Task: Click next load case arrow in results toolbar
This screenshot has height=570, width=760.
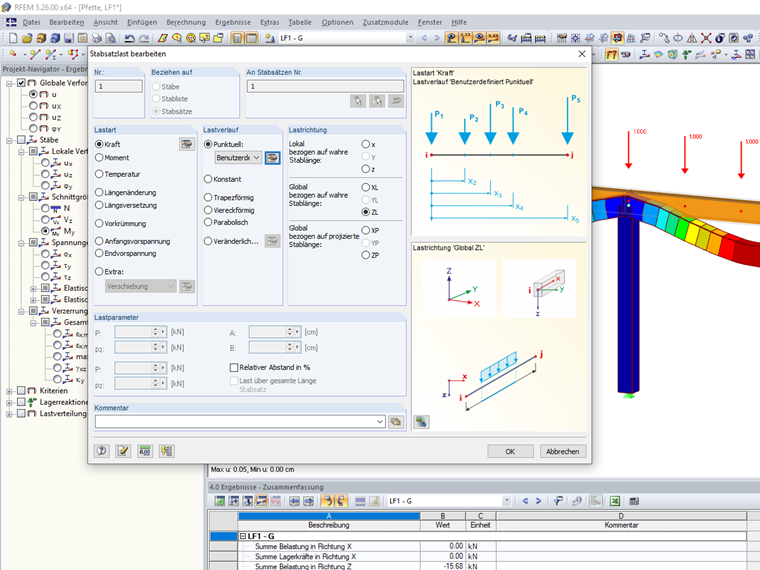Action: point(538,501)
